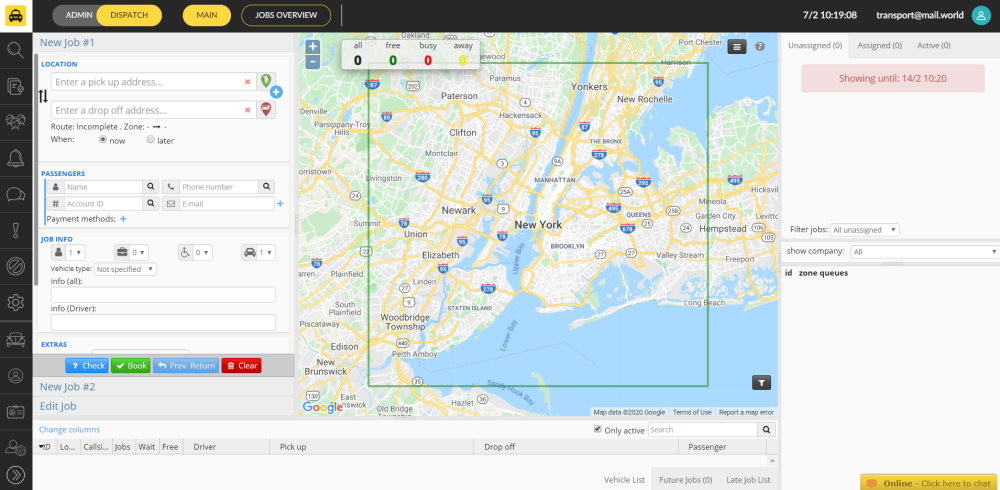Open the ID card sidebar icon

click(x=15, y=412)
